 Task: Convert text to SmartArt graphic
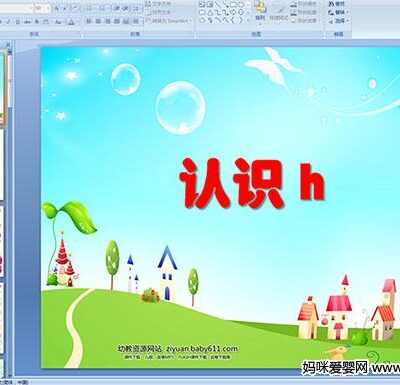167,21
